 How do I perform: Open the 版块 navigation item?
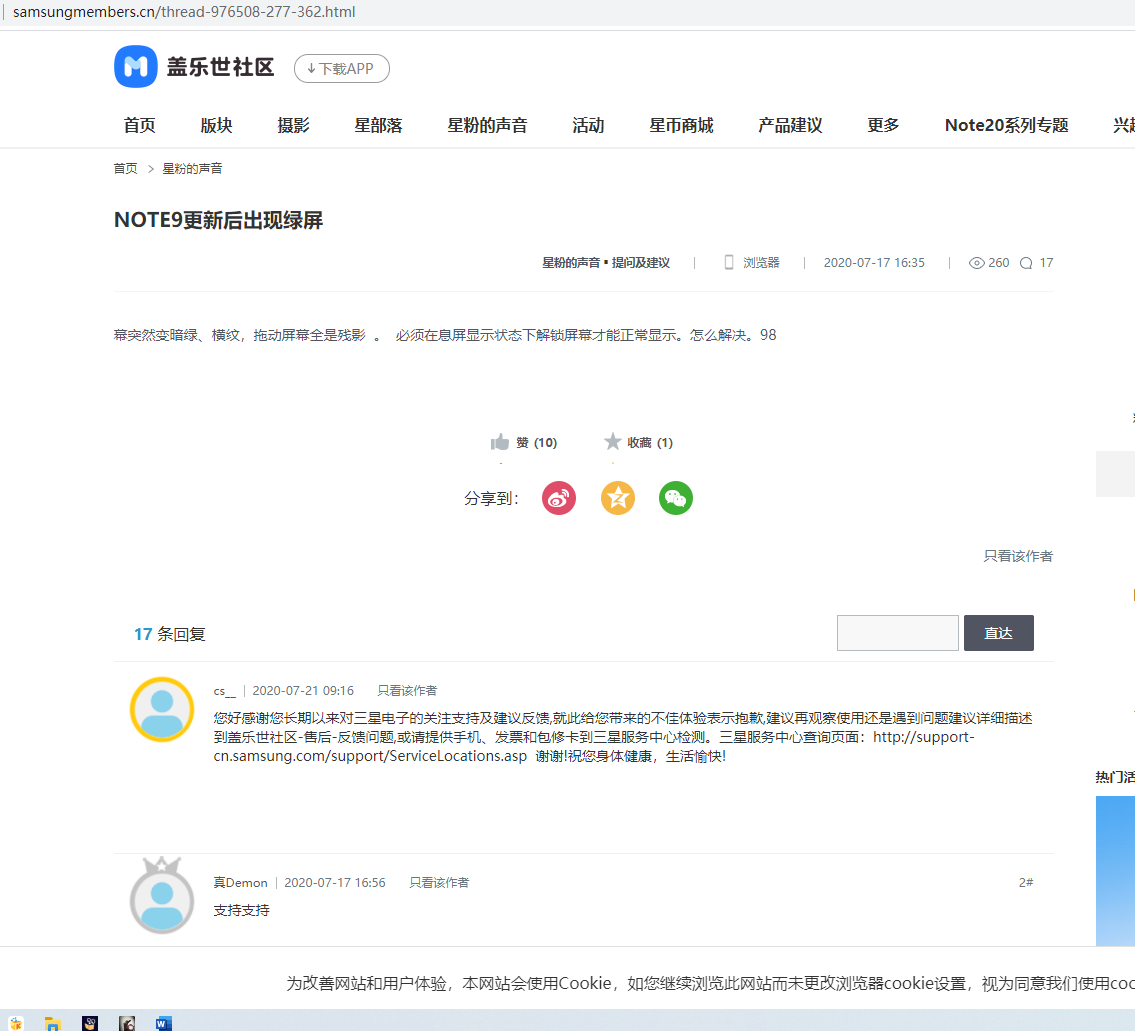click(216, 125)
